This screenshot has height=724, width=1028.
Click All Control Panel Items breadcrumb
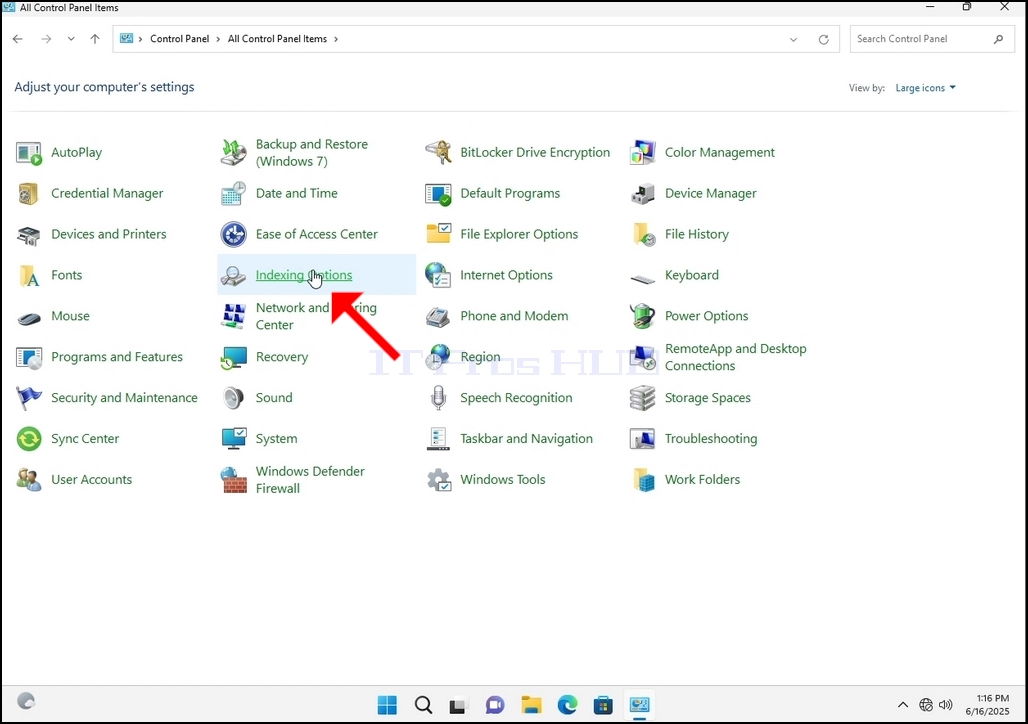[x=277, y=39]
